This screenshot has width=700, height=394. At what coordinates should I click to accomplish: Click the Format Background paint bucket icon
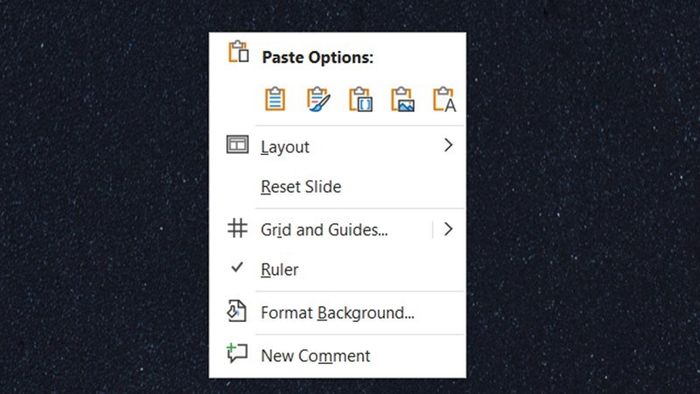pos(237,311)
